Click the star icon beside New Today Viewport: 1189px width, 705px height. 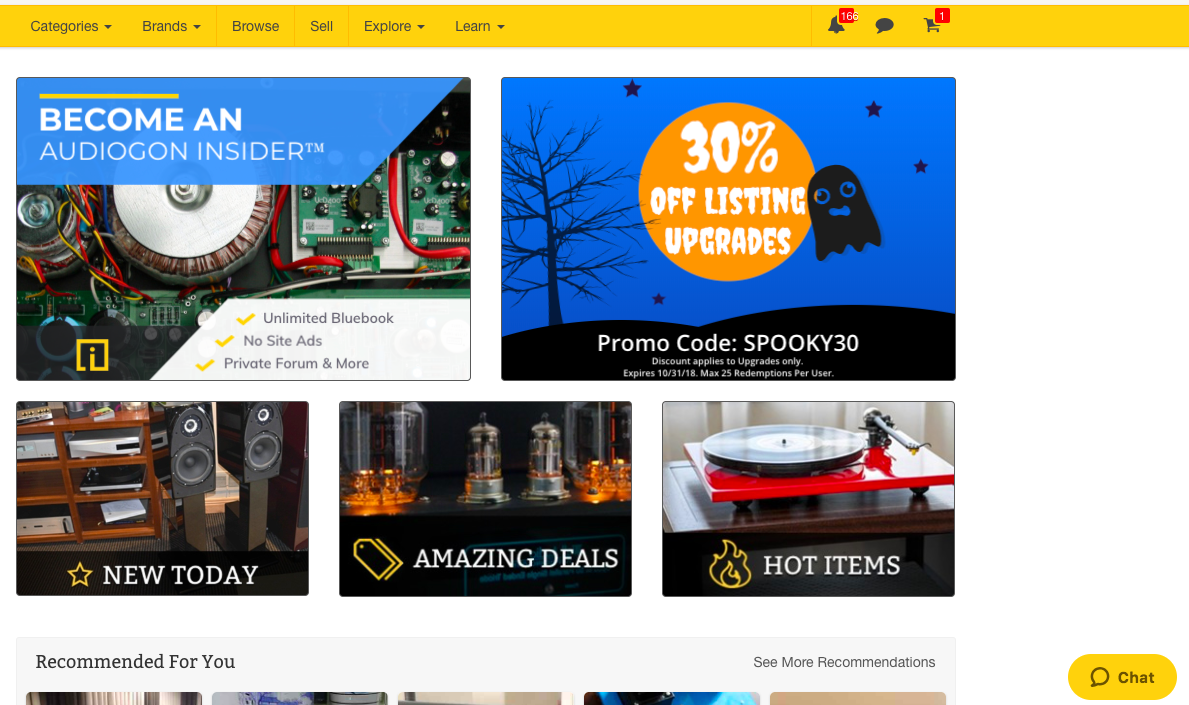pyautogui.click(x=80, y=575)
